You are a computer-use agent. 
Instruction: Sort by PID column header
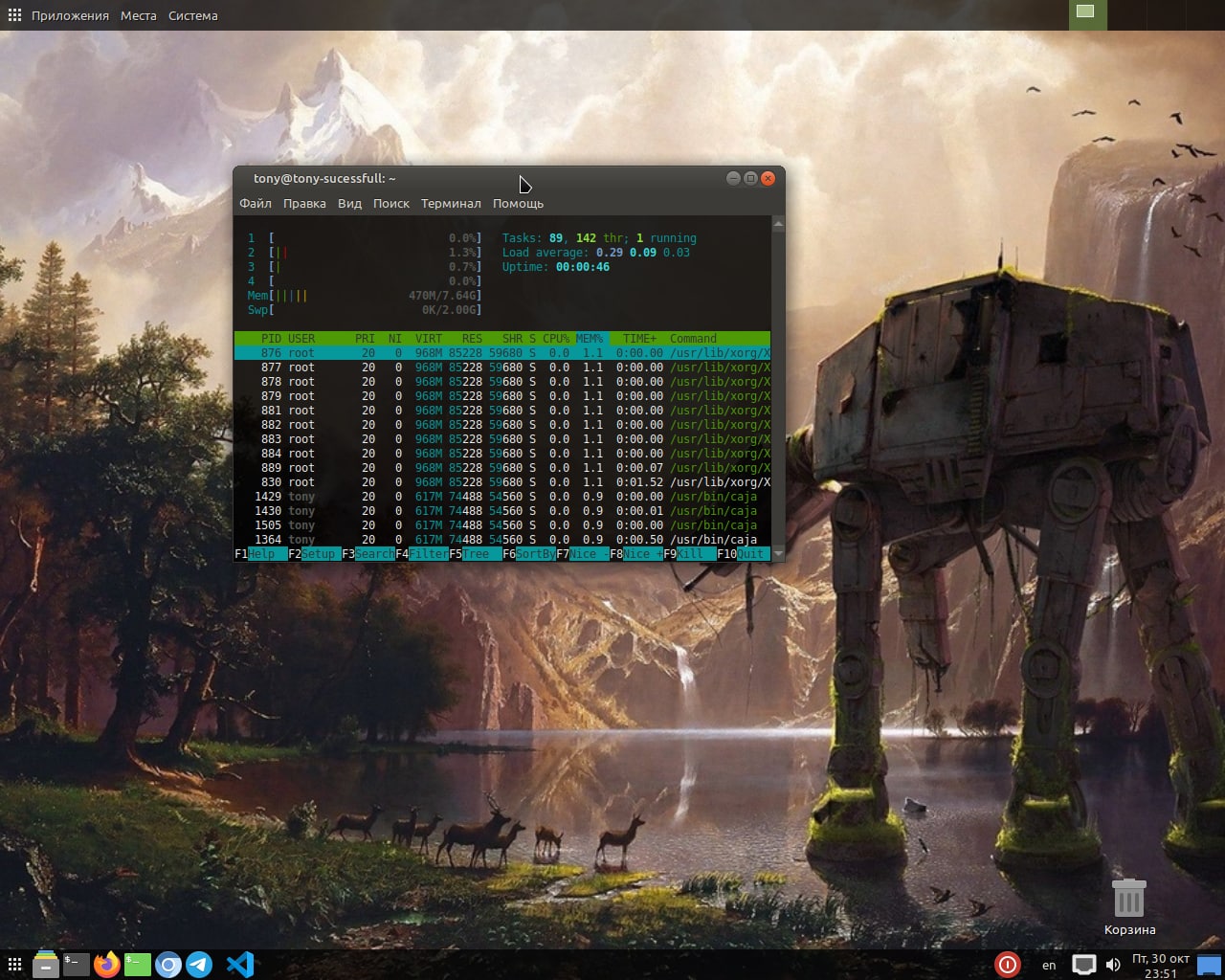272,339
